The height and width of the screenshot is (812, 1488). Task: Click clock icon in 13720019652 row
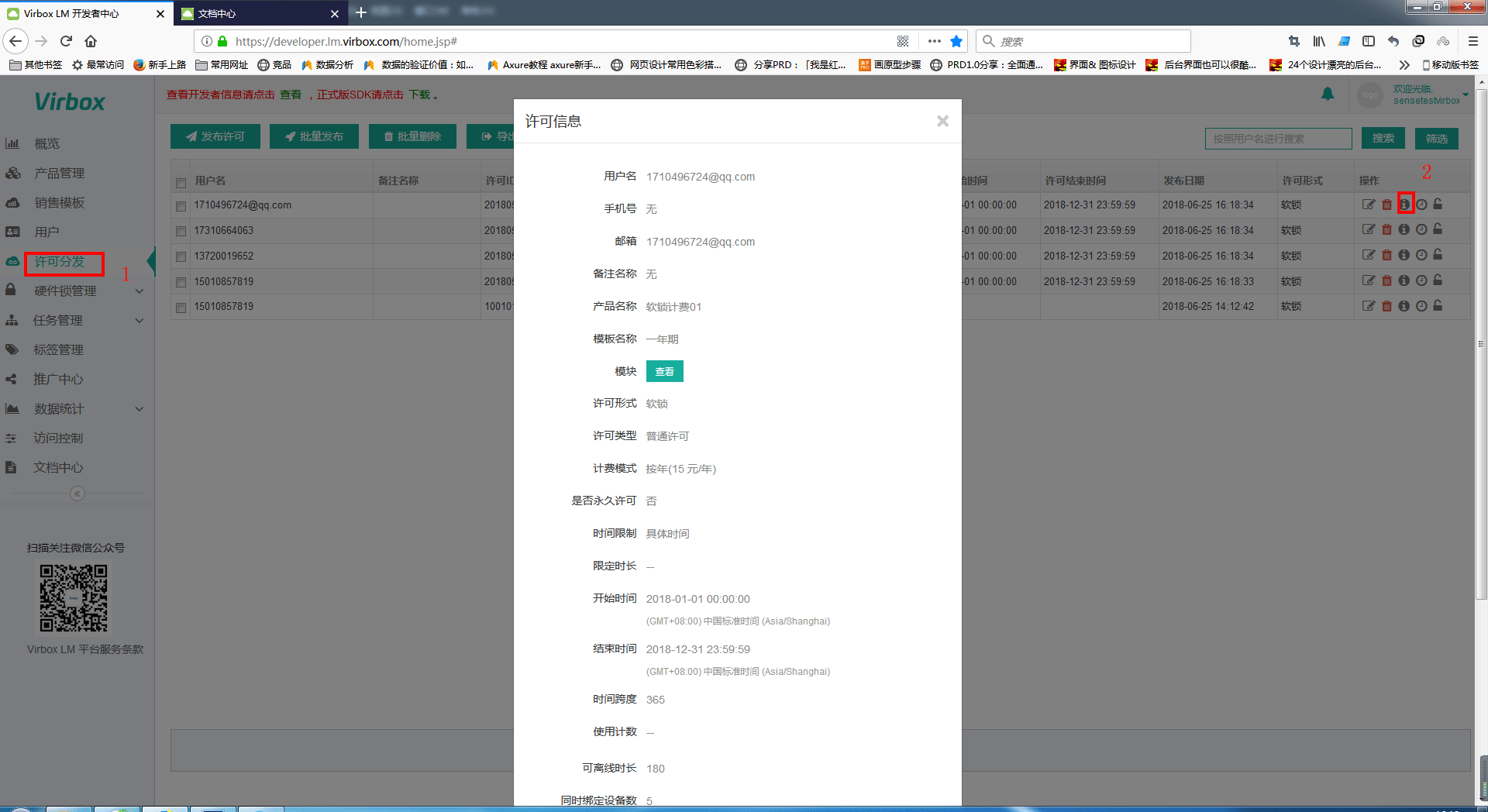1421,255
